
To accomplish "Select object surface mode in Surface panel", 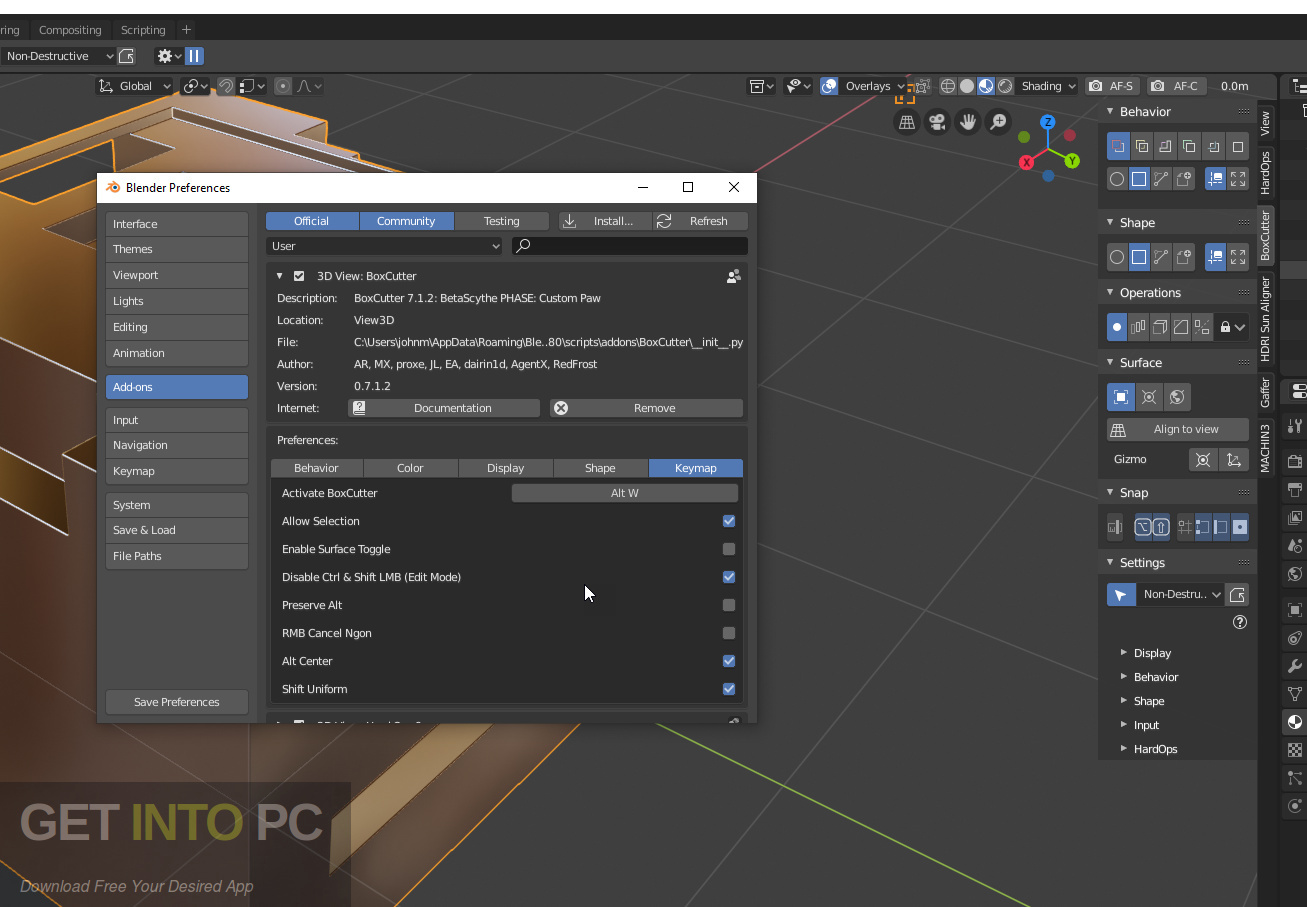I will click(1121, 397).
